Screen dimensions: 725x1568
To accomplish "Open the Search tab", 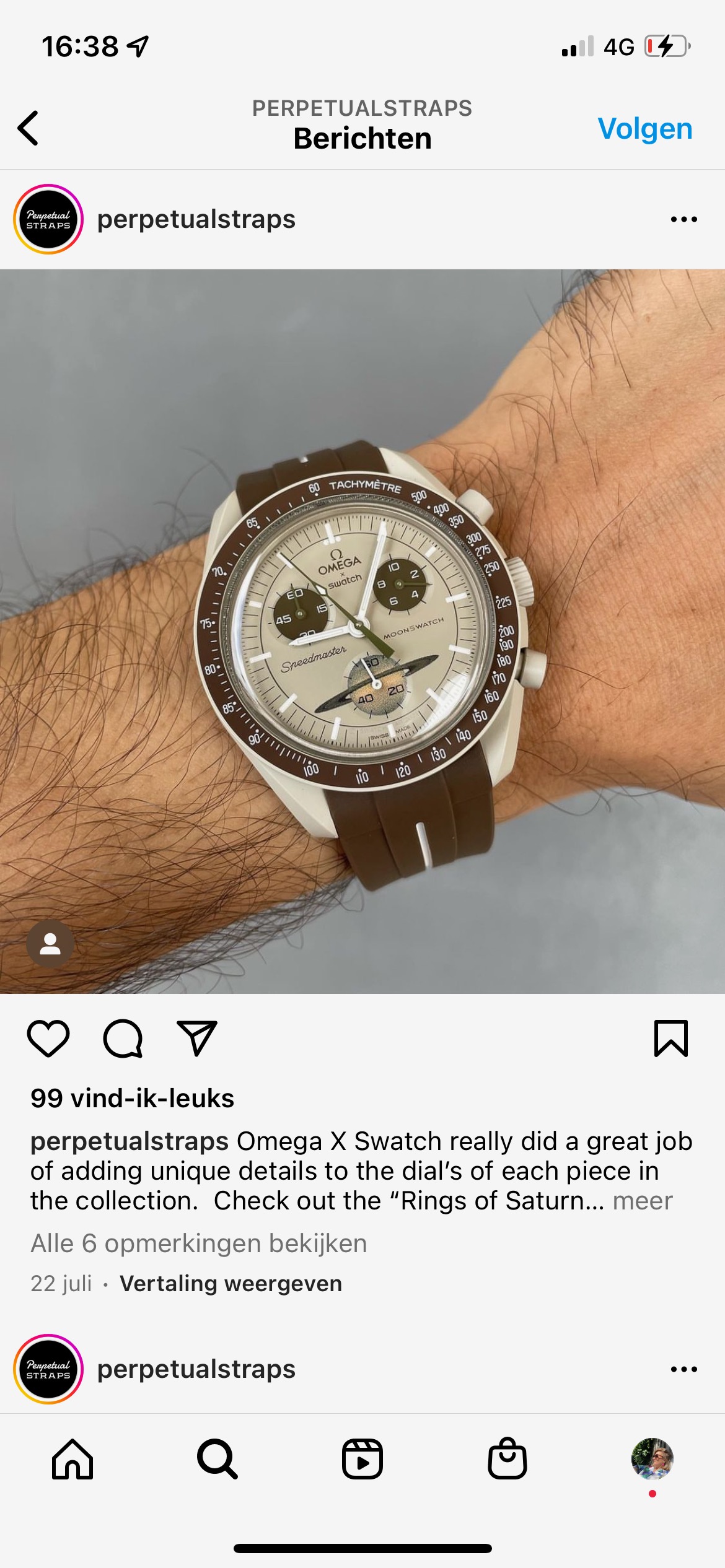I will (217, 1458).
